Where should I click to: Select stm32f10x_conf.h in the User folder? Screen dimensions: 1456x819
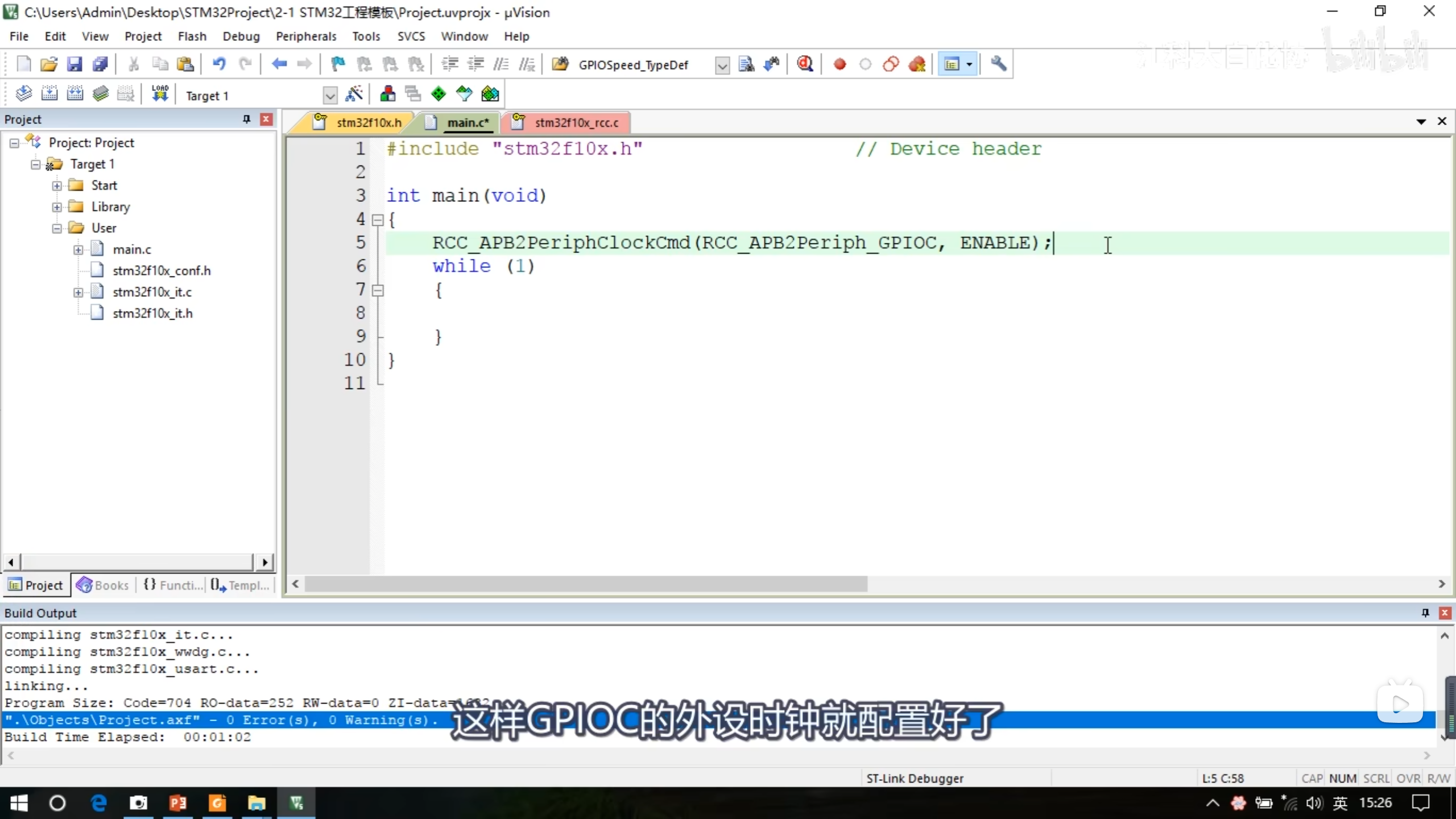[x=162, y=271]
